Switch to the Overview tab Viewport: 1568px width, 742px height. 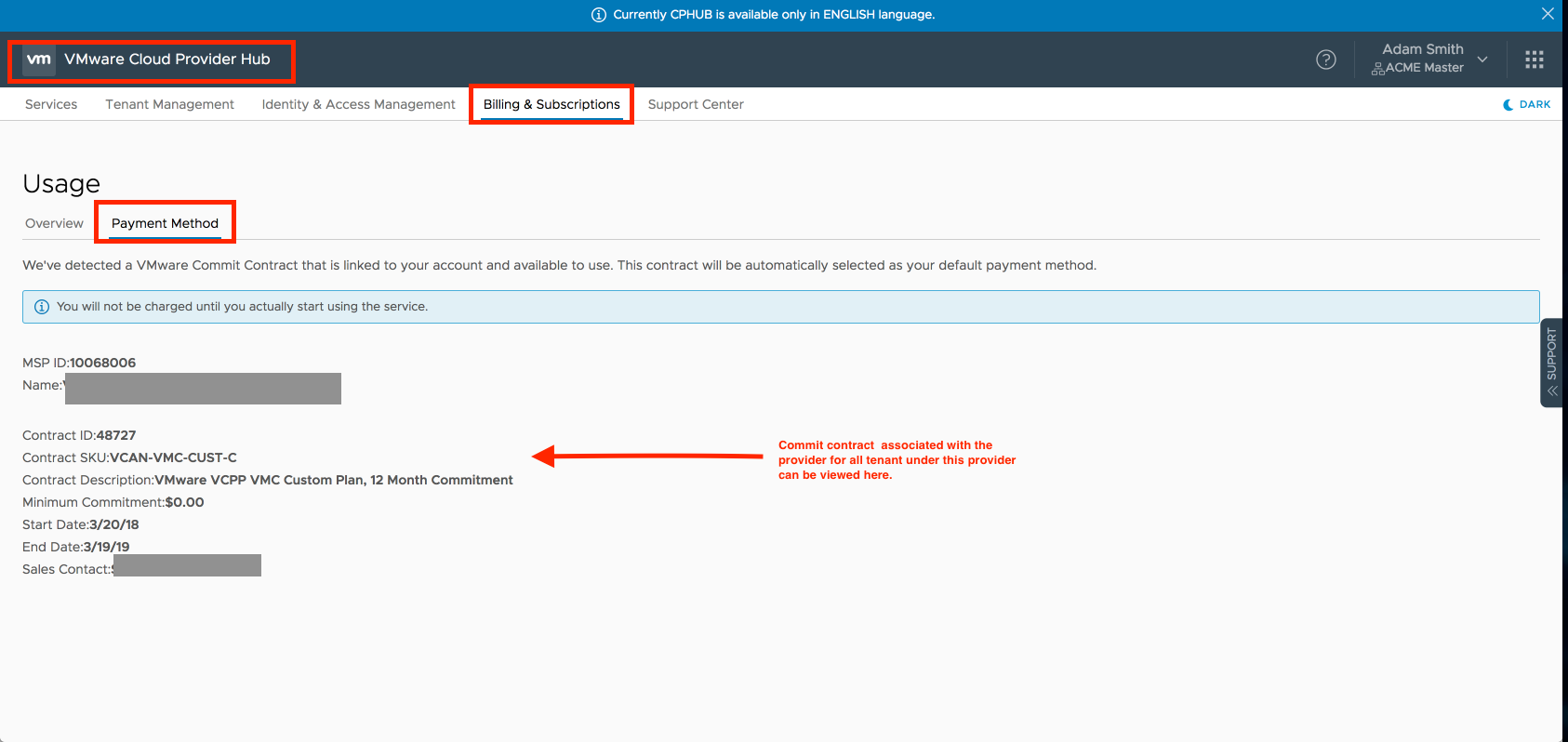coord(54,223)
